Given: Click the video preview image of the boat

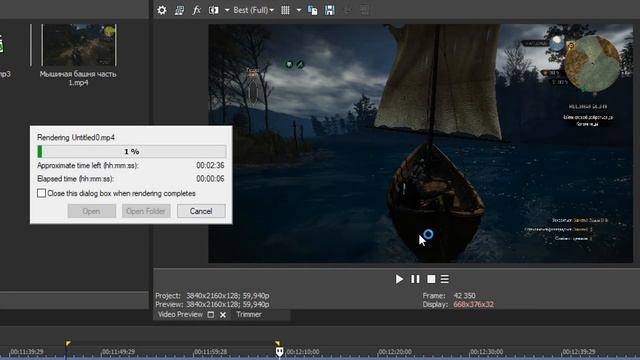Looking at the screenshot, I should (x=420, y=143).
